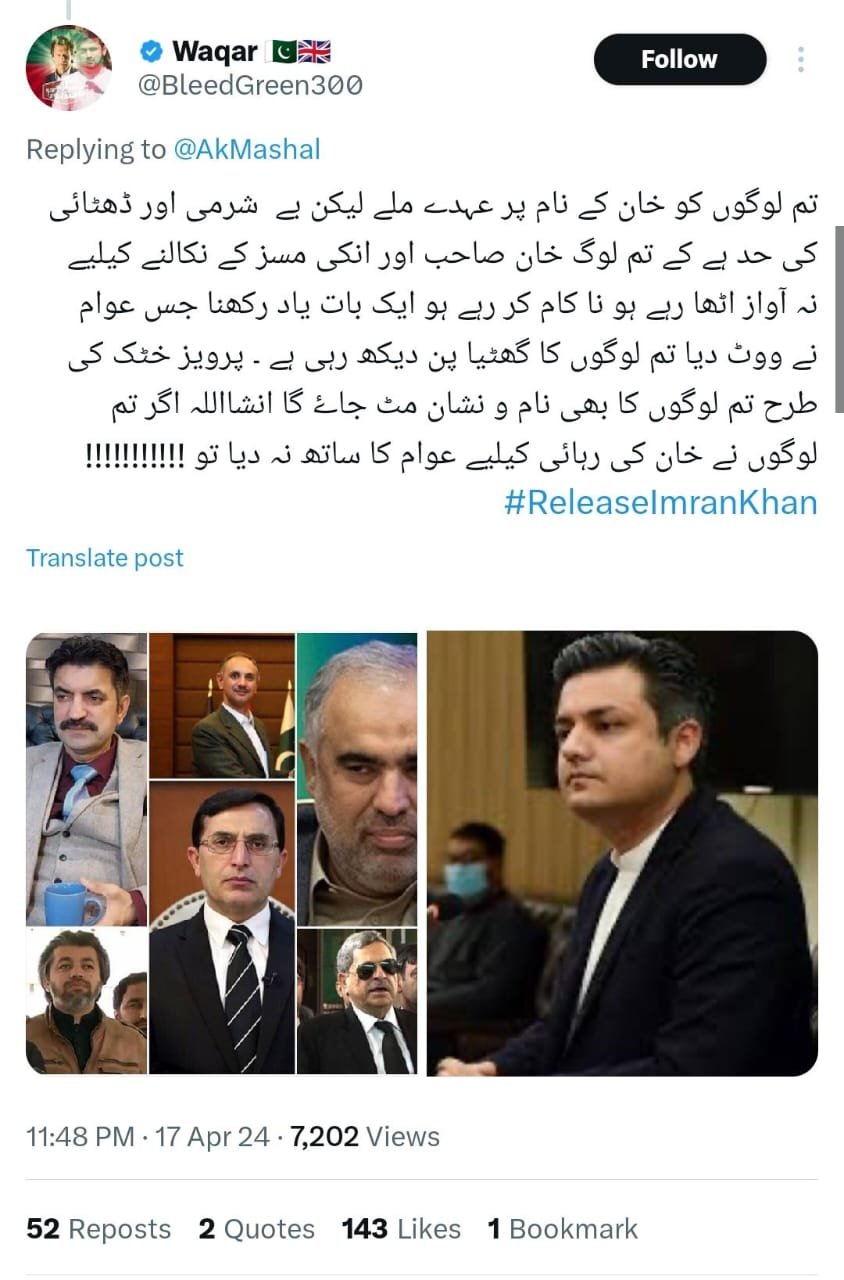Image resolution: width=844 pixels, height=1280 pixels.
Task: Open the @BleedGreen300 handle
Action: pos(249,86)
